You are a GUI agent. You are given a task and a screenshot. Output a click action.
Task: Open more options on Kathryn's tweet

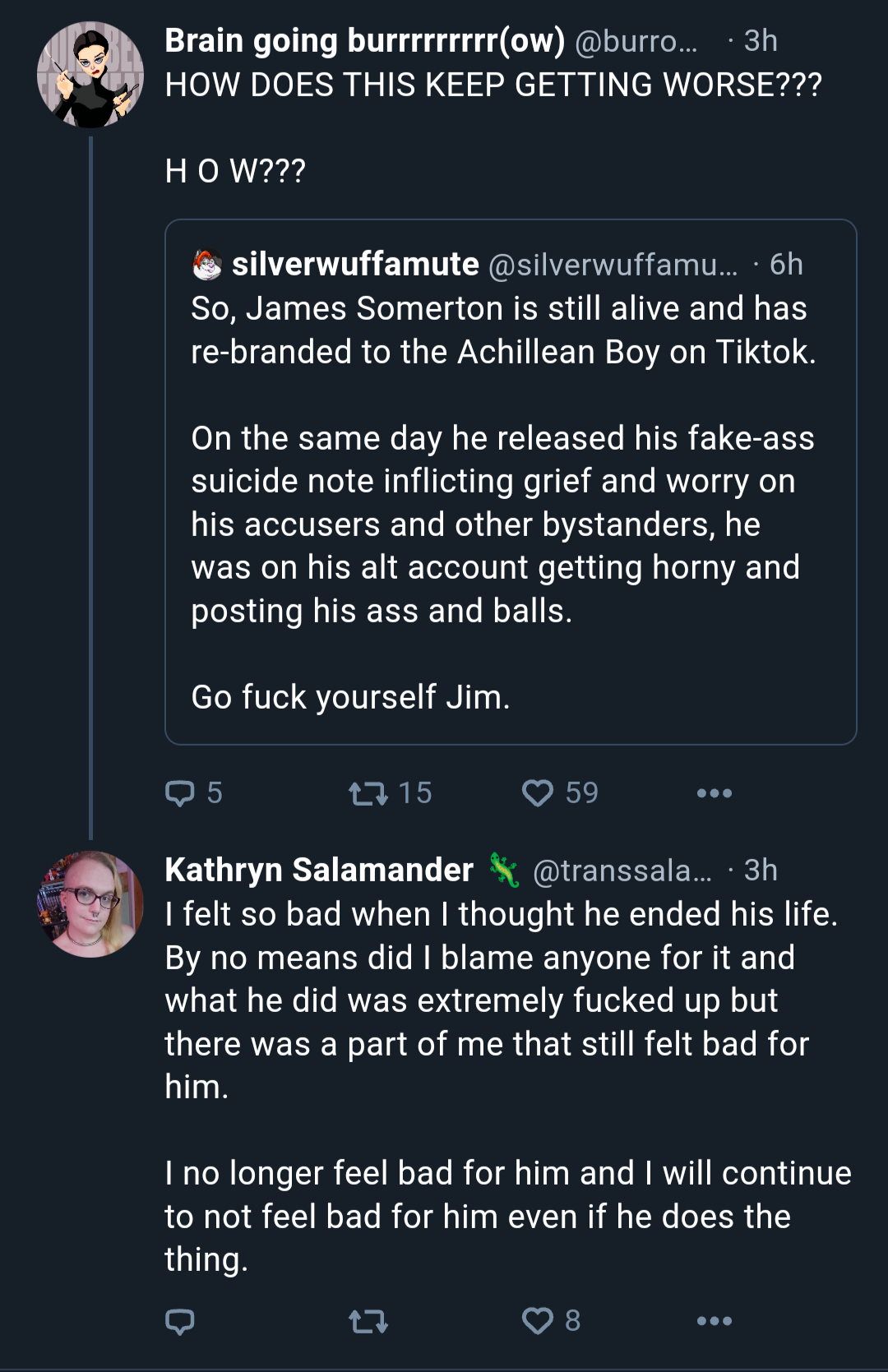click(x=714, y=1321)
